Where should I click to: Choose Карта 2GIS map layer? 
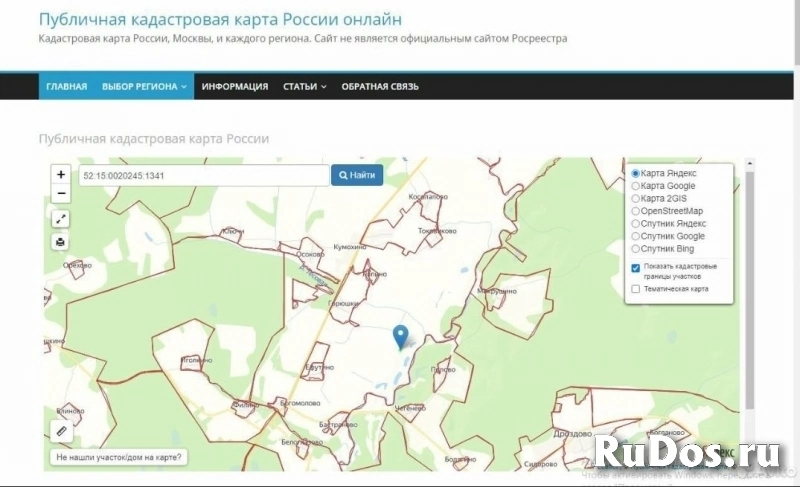pyautogui.click(x=636, y=198)
